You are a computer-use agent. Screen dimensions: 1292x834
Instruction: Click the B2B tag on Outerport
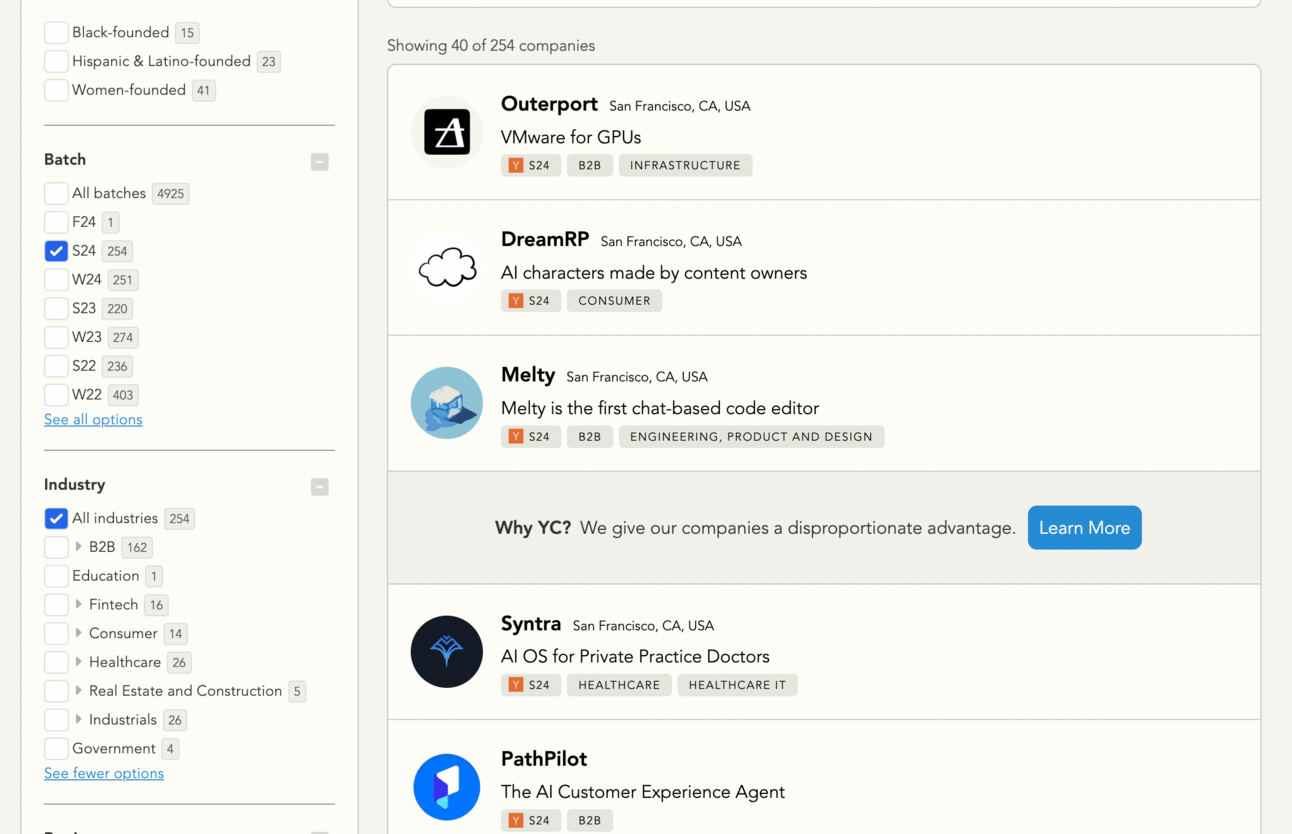click(x=590, y=165)
